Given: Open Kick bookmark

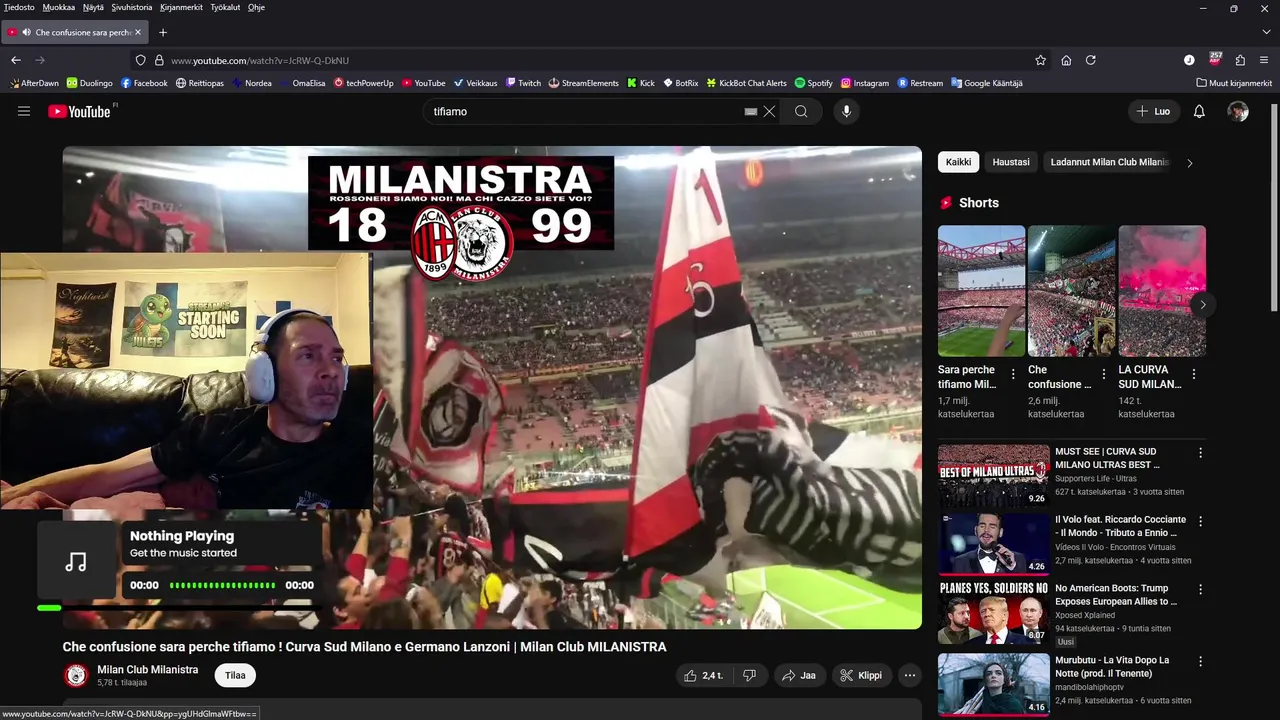Looking at the screenshot, I should 641,83.
